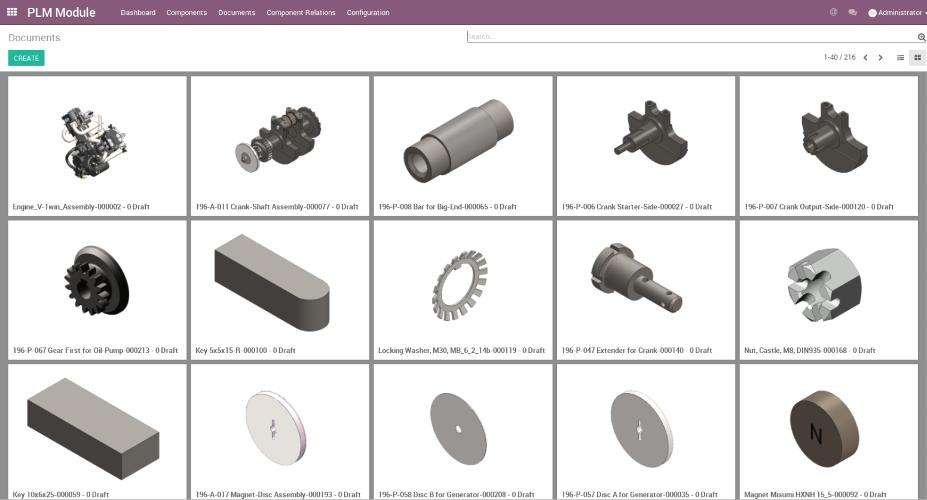927x500 pixels.
Task: Click label 'Key 10x6x25-000059 - 0 Draft'
Action: pos(60,495)
